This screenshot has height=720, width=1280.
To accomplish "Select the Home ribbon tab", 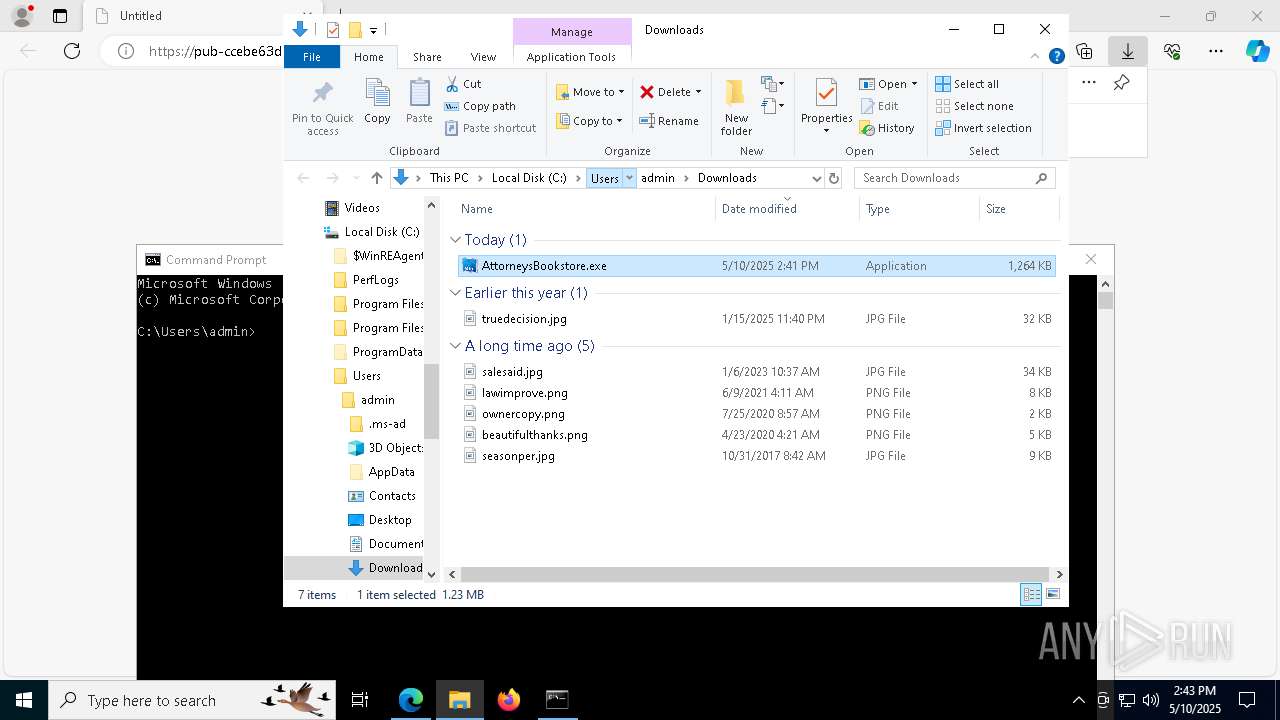I will [x=368, y=57].
